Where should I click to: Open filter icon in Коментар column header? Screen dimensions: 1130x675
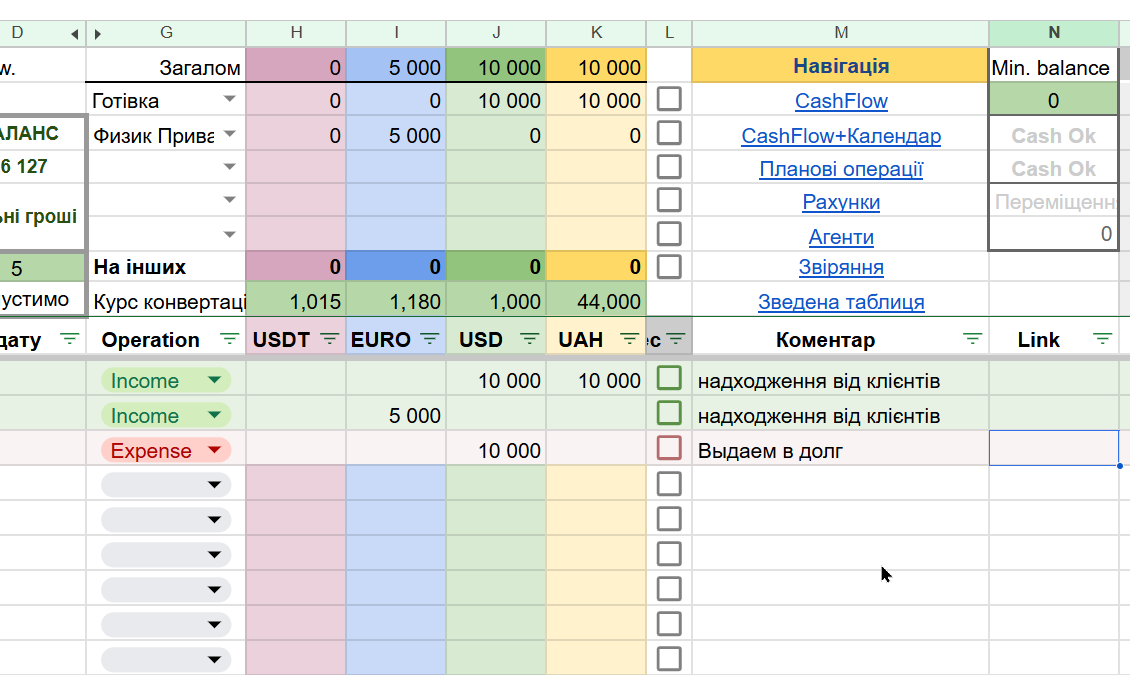[971, 340]
